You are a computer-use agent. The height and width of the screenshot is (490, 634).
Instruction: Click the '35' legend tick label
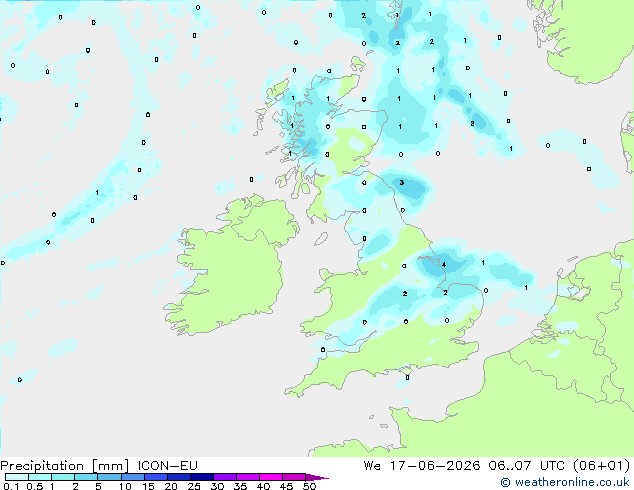pyautogui.click(x=240, y=486)
